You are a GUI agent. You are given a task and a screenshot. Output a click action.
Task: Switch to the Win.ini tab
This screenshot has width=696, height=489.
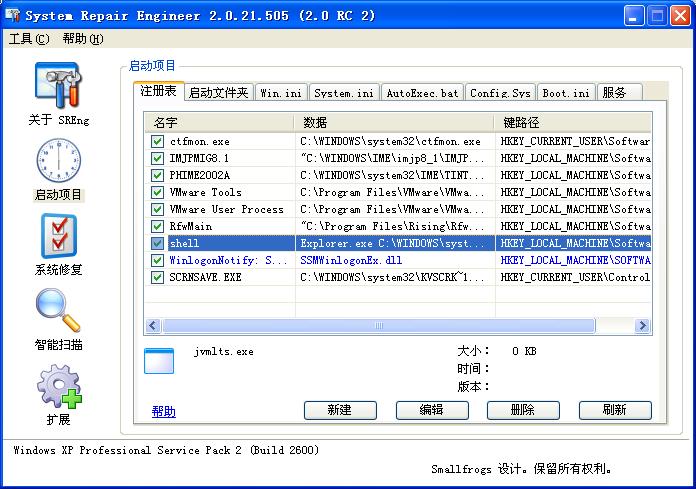pyautogui.click(x=281, y=93)
